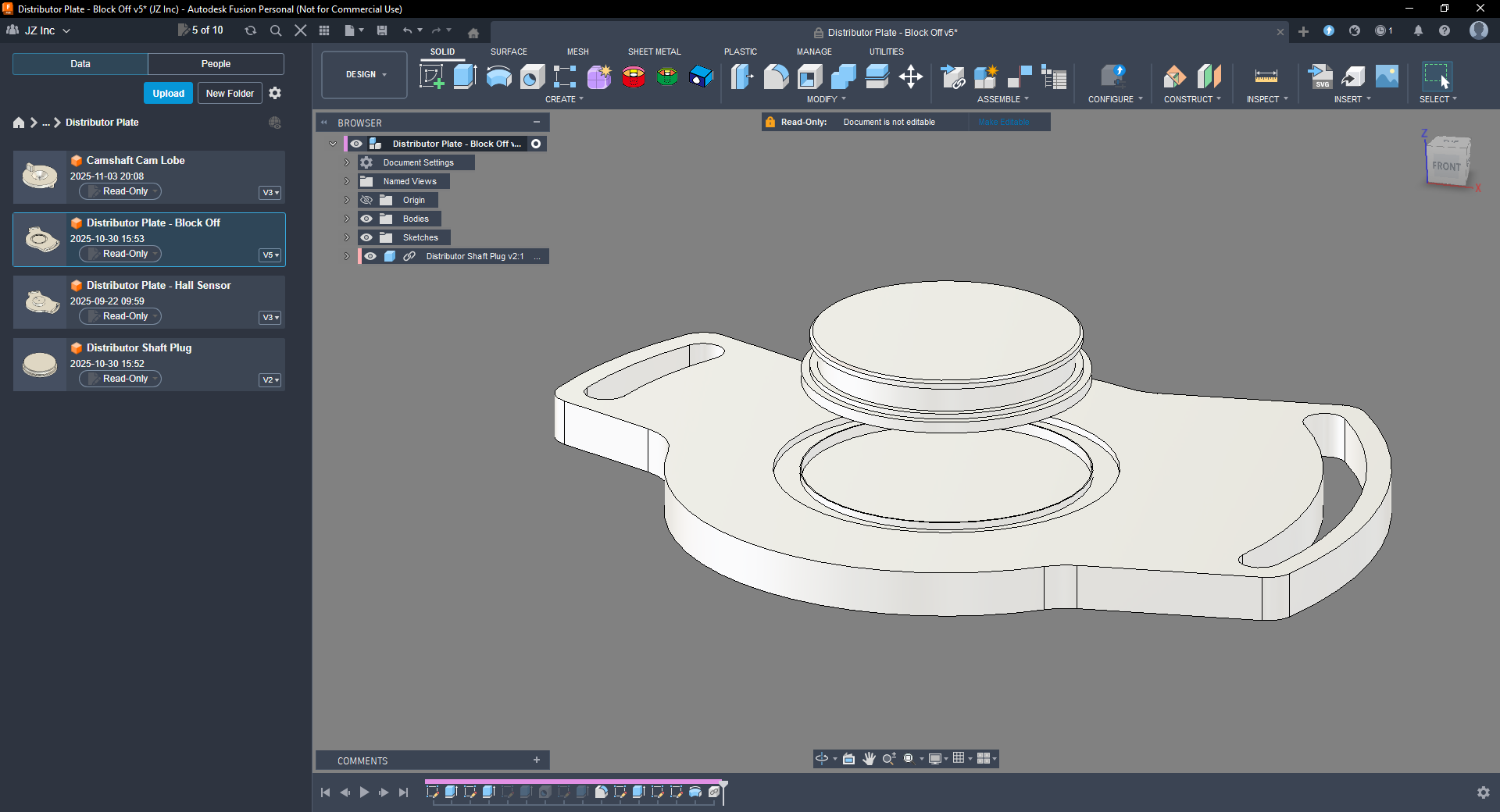Expand the Named Views node

click(347, 181)
